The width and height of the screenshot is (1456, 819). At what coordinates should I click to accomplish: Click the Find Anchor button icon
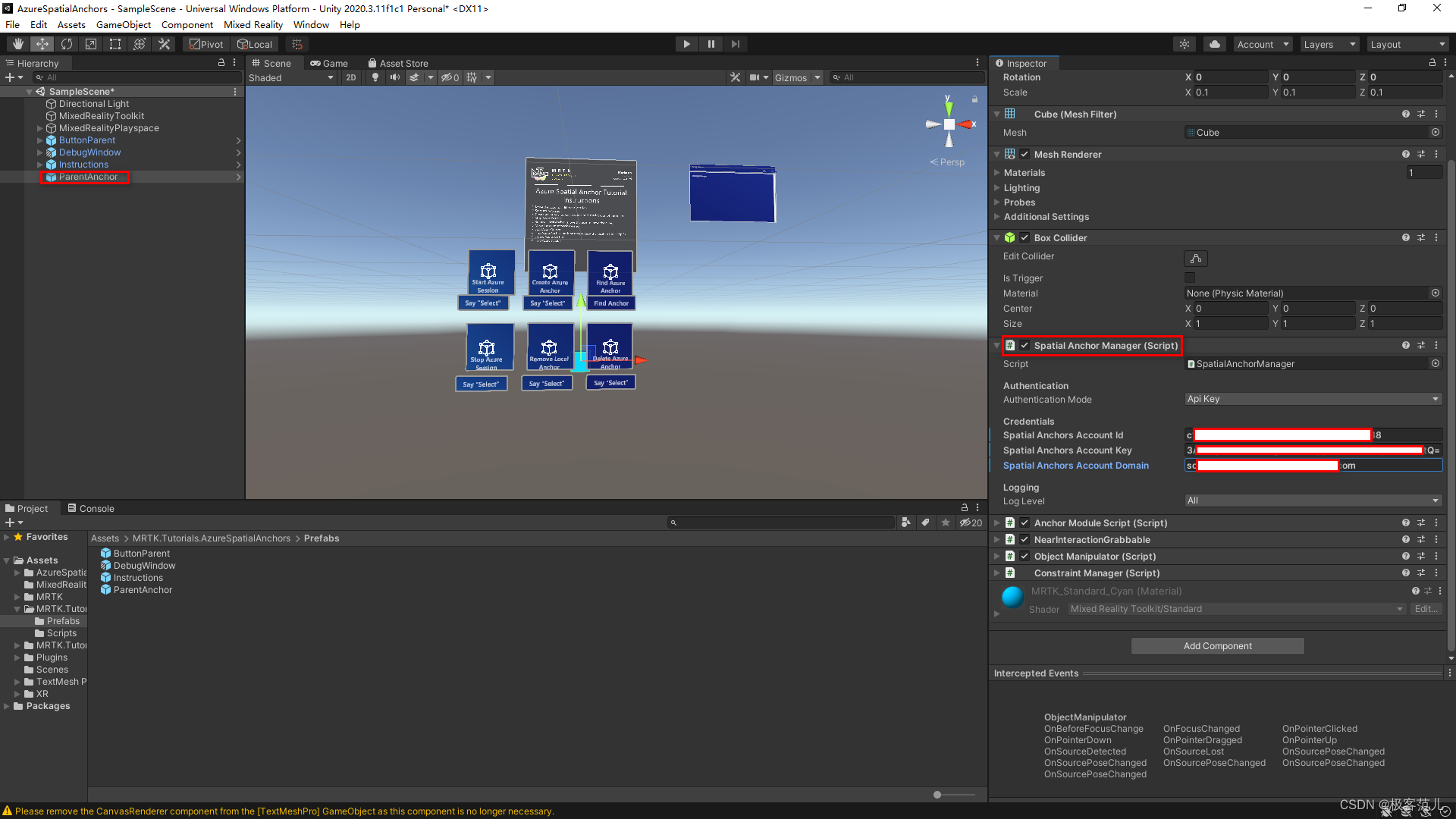[609, 272]
